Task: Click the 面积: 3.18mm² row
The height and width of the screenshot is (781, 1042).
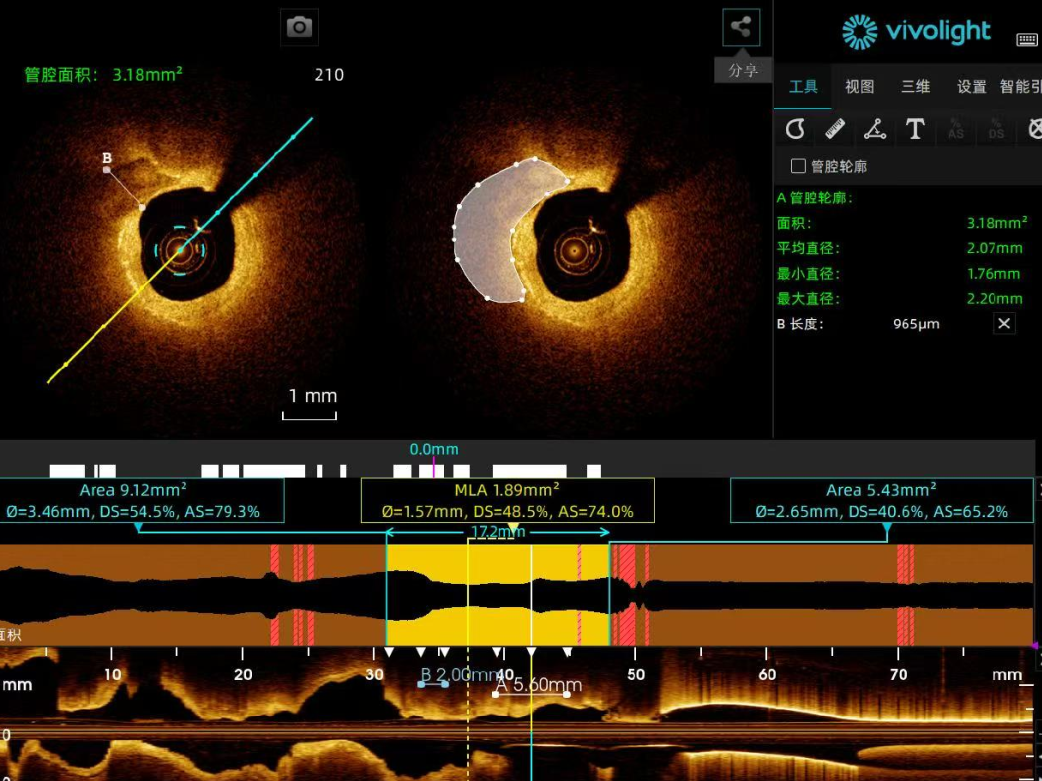Action: point(902,223)
